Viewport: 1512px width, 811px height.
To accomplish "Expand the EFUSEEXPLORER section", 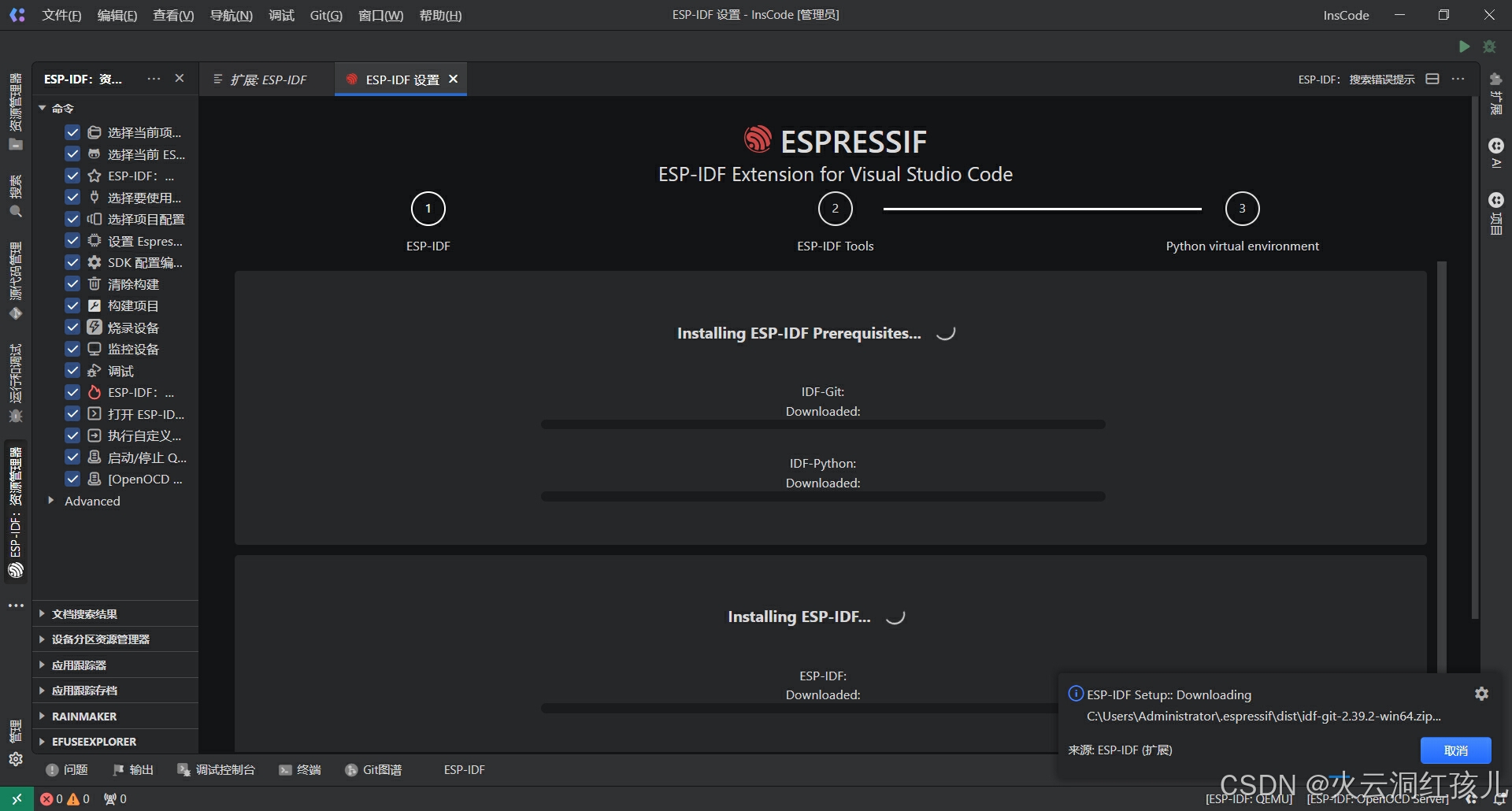I will (x=115, y=742).
